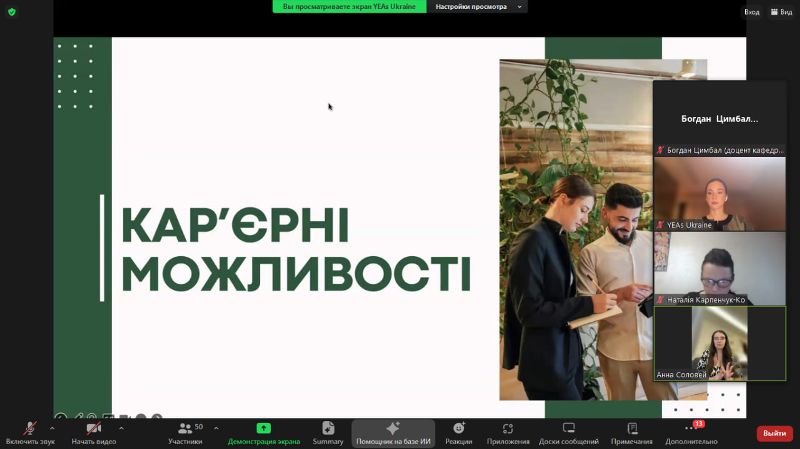Open the Примечания notes icon
The height and width of the screenshot is (449, 800).
[x=632, y=428]
